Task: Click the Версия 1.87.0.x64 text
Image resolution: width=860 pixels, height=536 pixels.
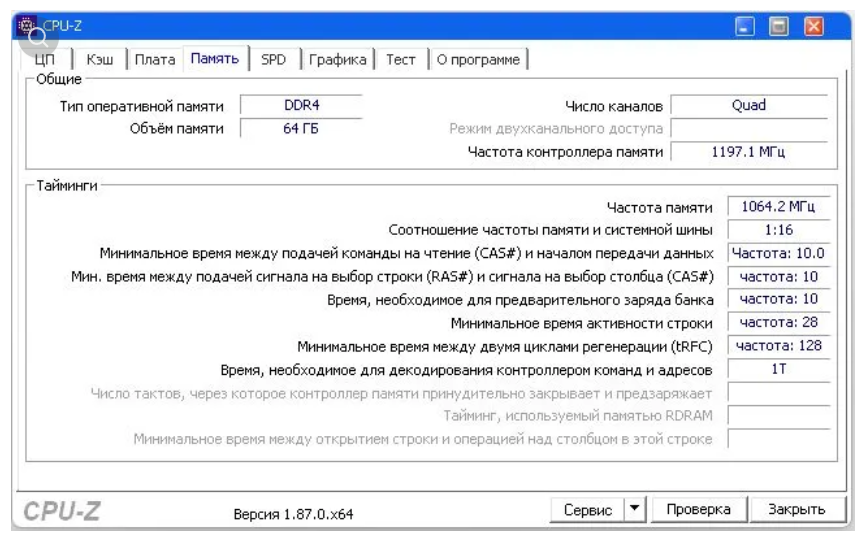Action: point(293,514)
